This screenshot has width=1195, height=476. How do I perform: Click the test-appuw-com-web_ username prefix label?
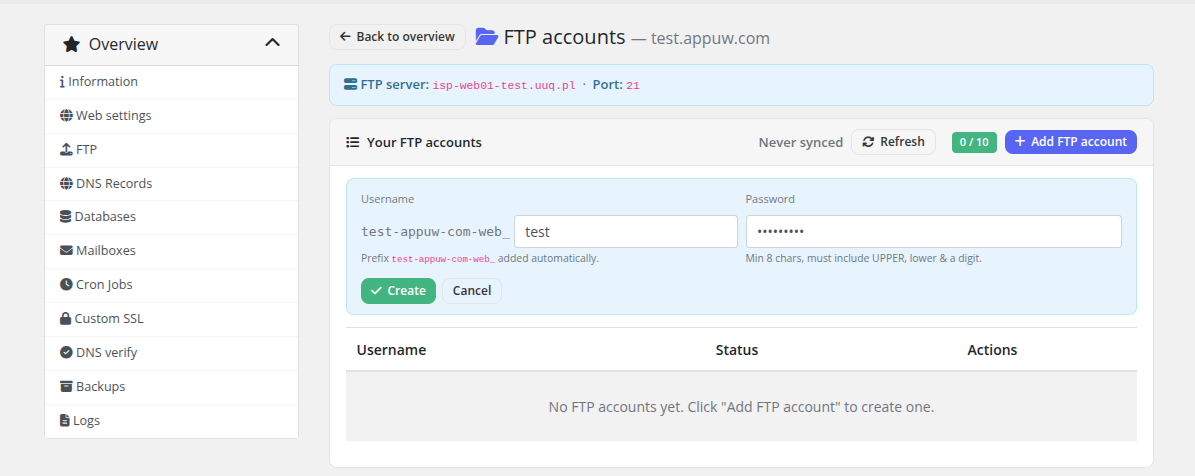coord(435,232)
